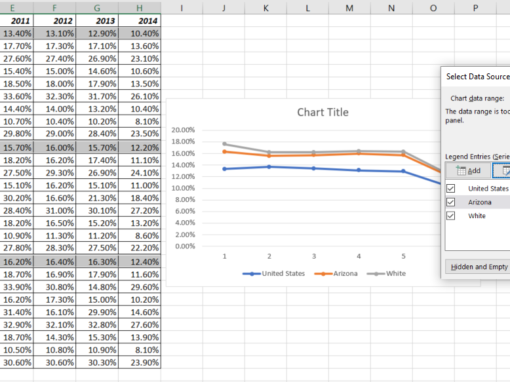Select the 2013 year header cell
510x382 pixels.
97,21
